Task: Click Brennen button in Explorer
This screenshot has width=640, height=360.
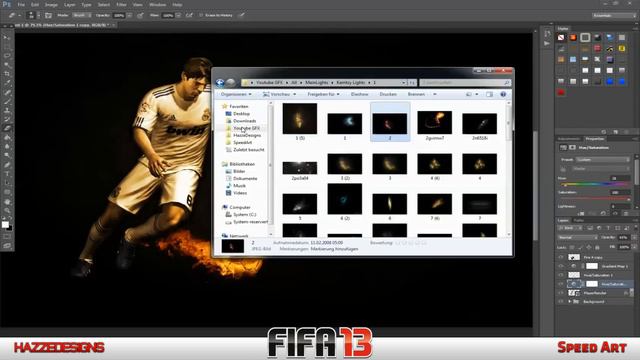Action: pyautogui.click(x=416, y=94)
